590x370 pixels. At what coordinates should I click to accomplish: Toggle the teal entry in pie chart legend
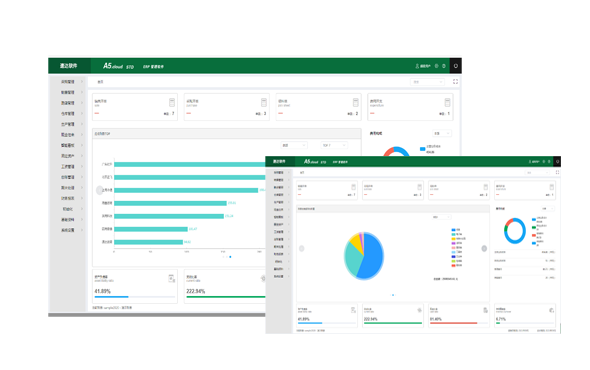point(457,234)
